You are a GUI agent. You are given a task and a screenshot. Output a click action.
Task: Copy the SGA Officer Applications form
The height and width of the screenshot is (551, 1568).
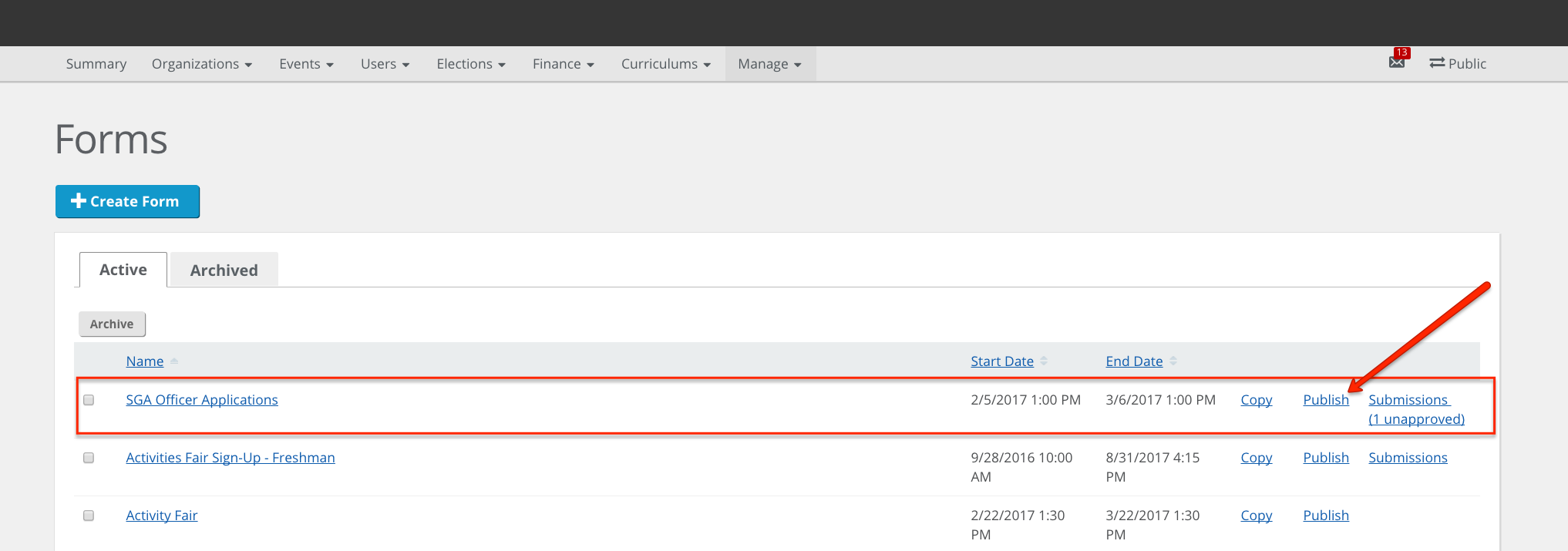pyautogui.click(x=1257, y=400)
